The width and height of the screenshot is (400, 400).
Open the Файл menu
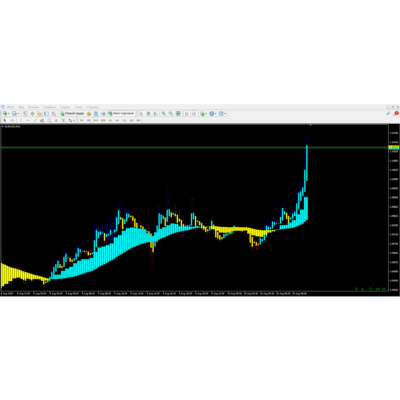10,107
